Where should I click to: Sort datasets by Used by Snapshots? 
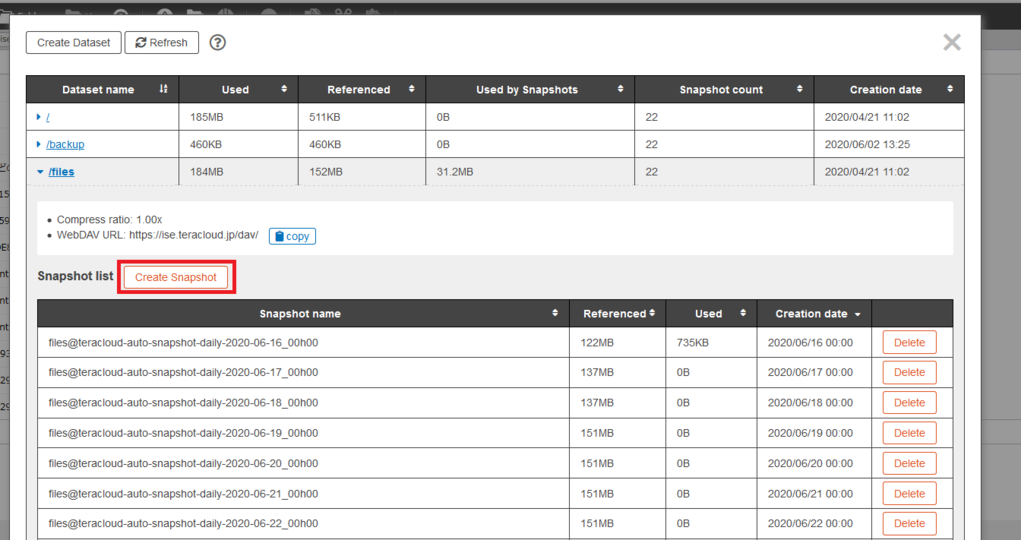pyautogui.click(x=529, y=90)
